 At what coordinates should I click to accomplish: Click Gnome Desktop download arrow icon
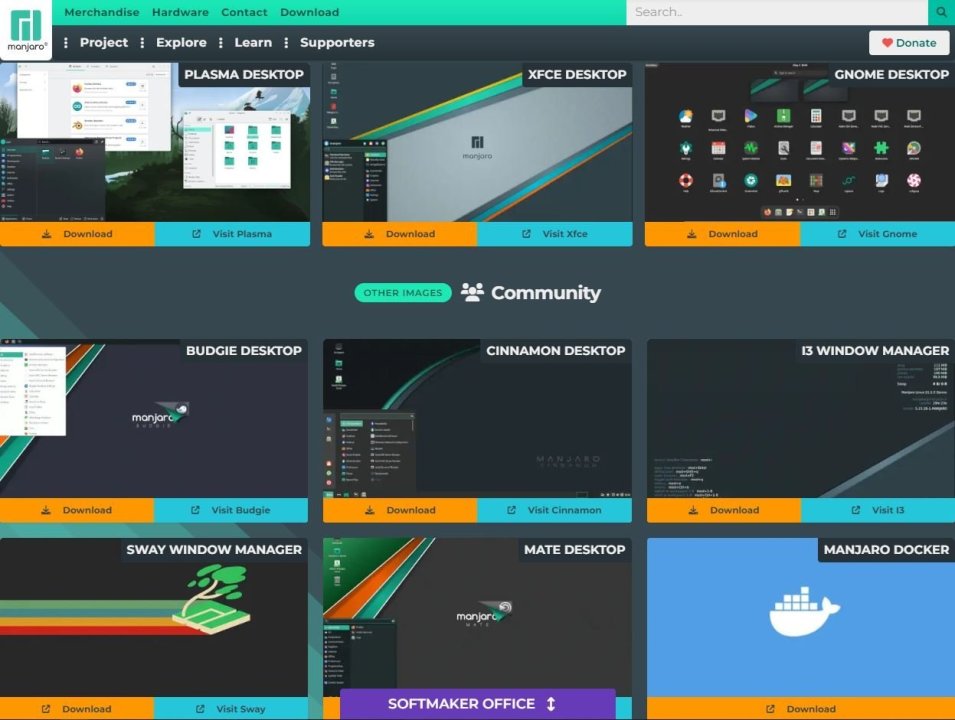point(691,234)
